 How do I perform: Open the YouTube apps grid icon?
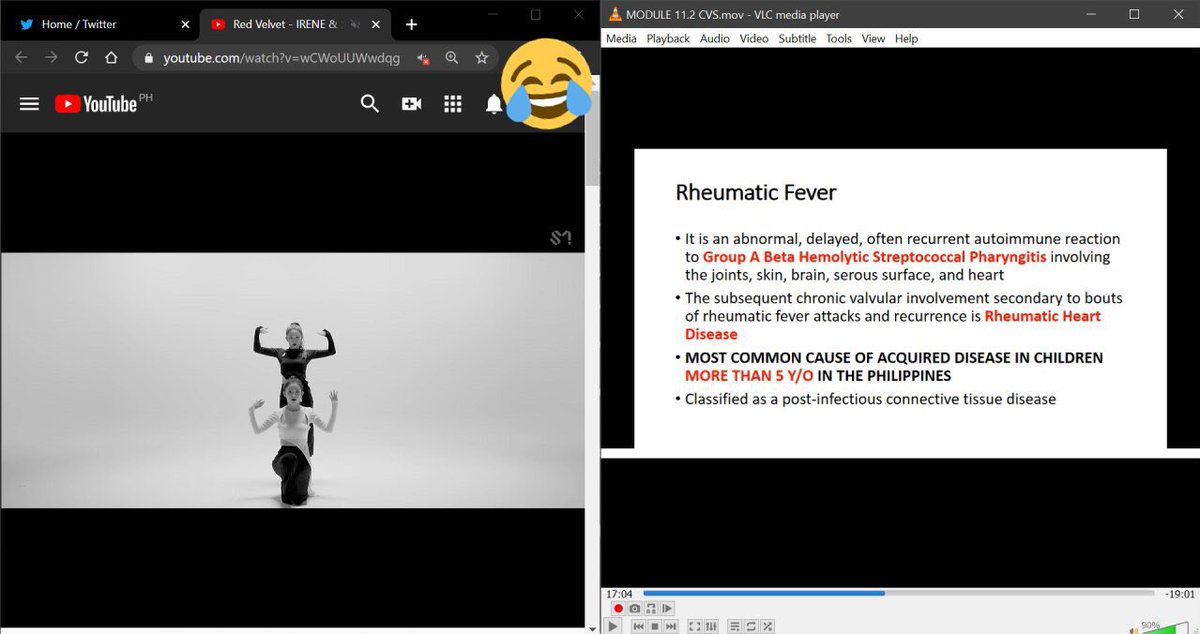tap(452, 104)
